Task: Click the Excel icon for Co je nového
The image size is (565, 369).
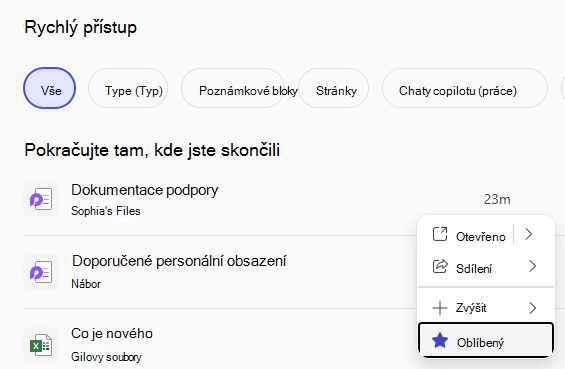Action: click(41, 345)
